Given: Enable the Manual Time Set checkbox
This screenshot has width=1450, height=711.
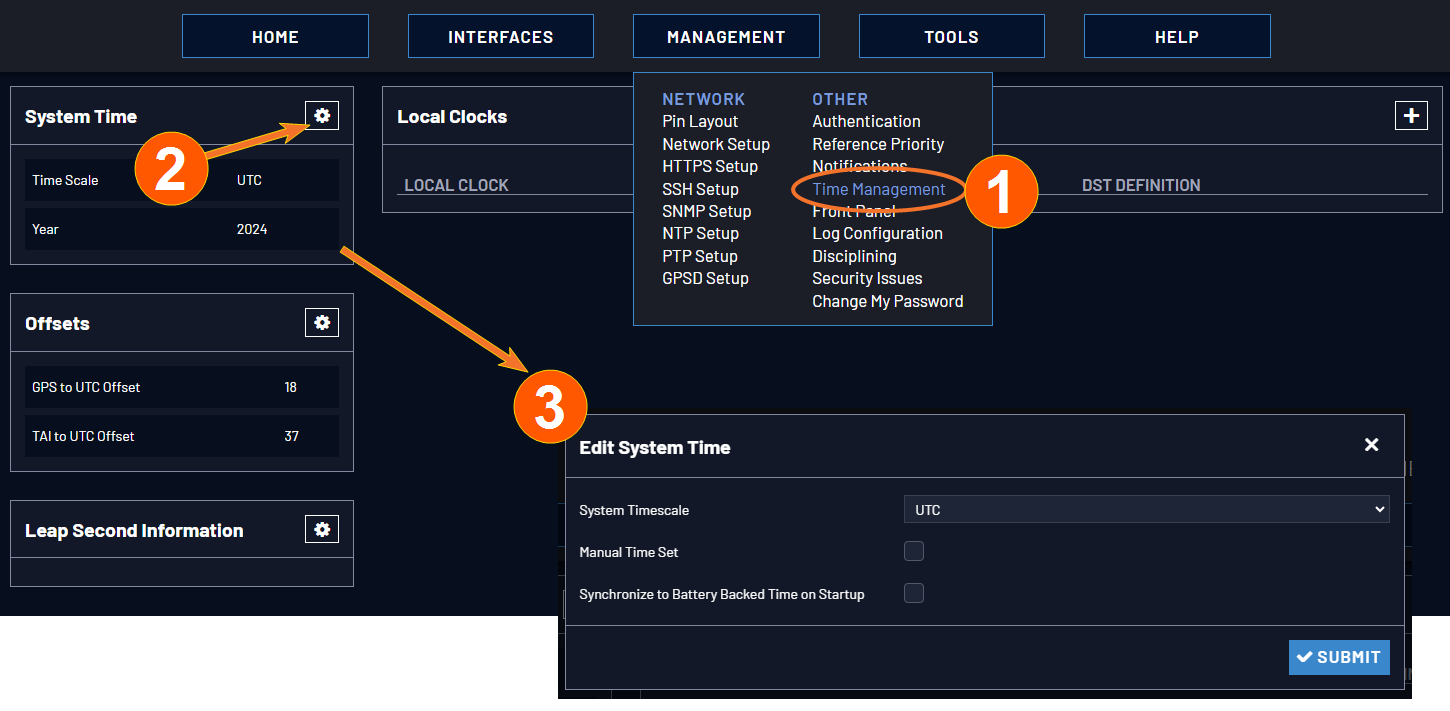Looking at the screenshot, I should tap(914, 552).
